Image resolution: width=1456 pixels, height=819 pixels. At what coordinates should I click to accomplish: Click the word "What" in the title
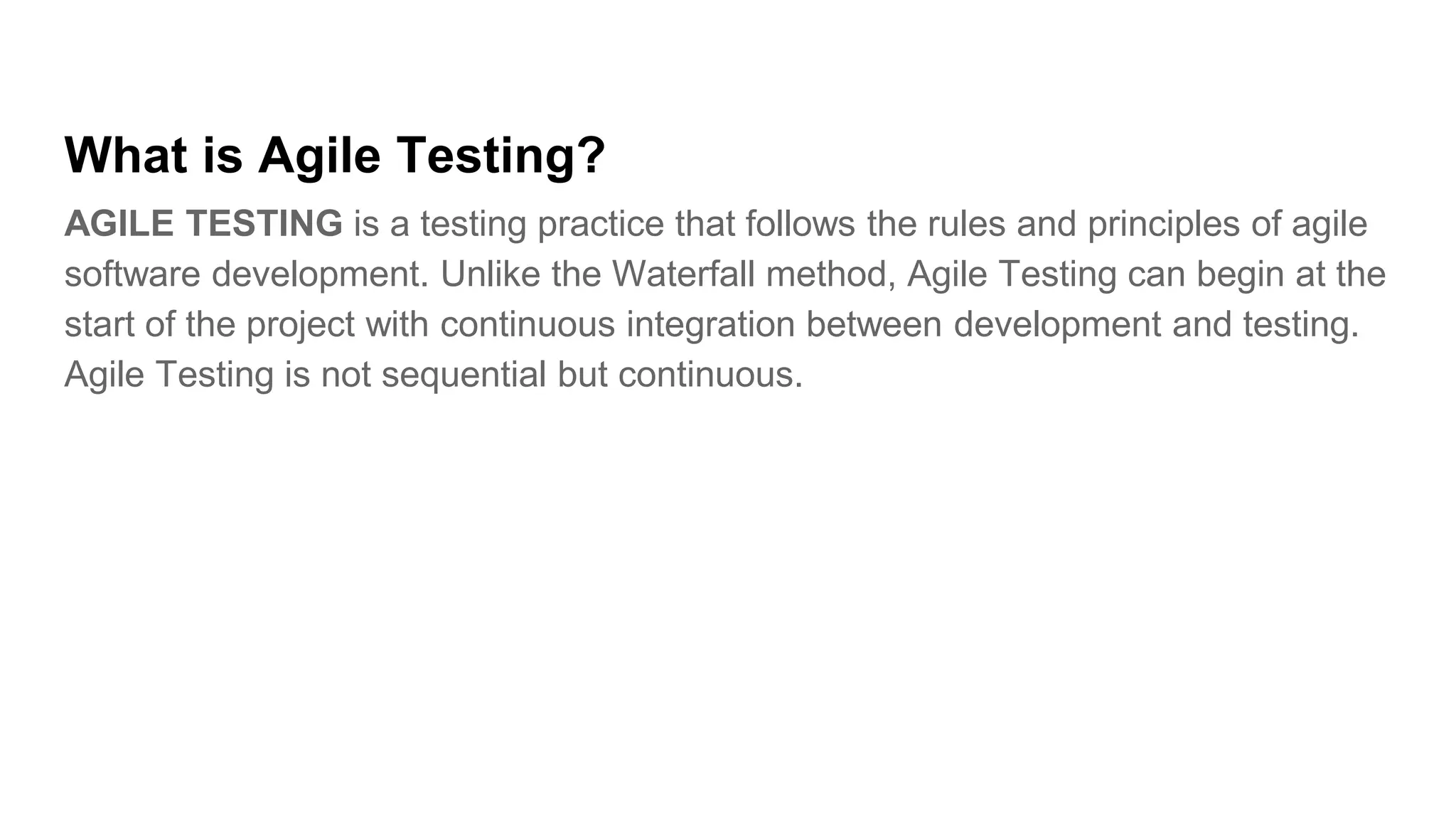click(126, 155)
